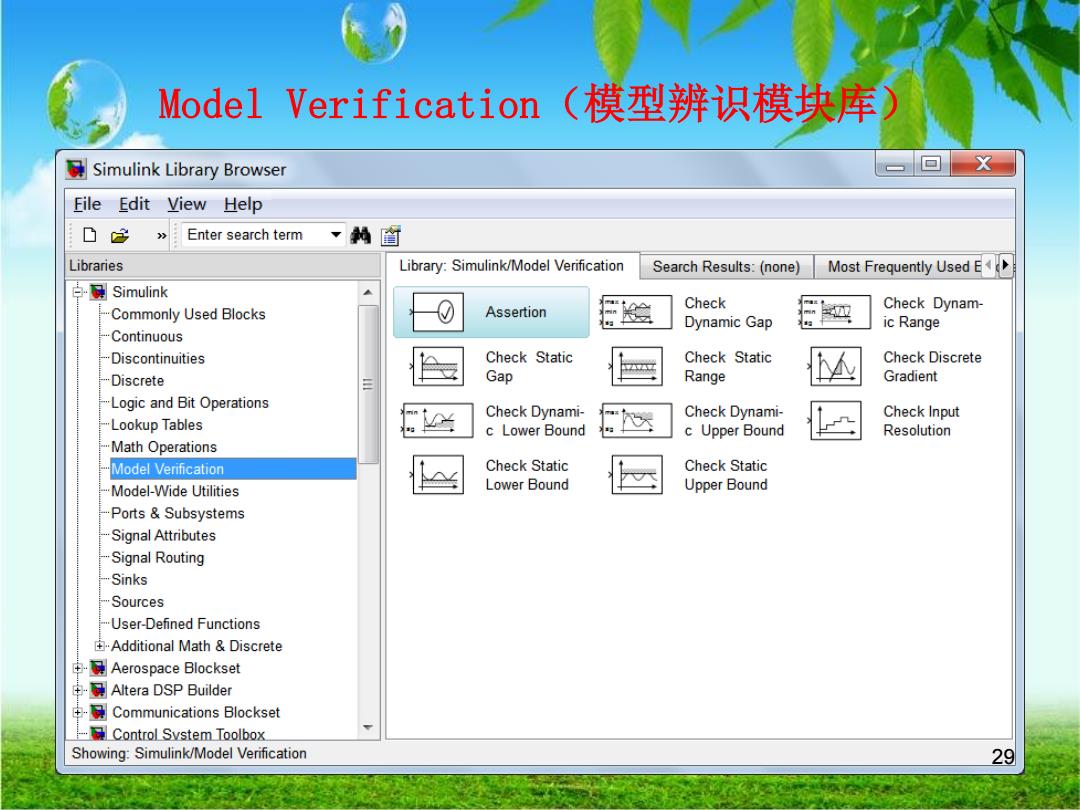Expand the Additional Math & Discrete node

click(100, 646)
